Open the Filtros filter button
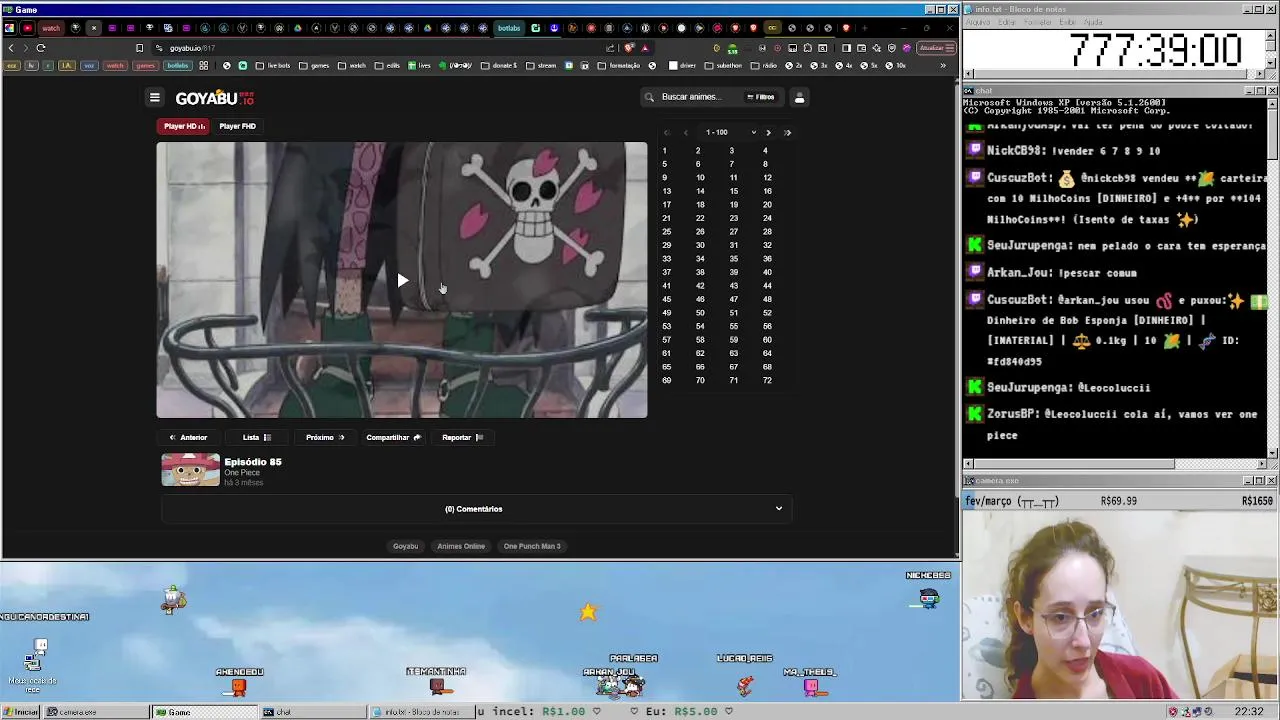 click(761, 97)
